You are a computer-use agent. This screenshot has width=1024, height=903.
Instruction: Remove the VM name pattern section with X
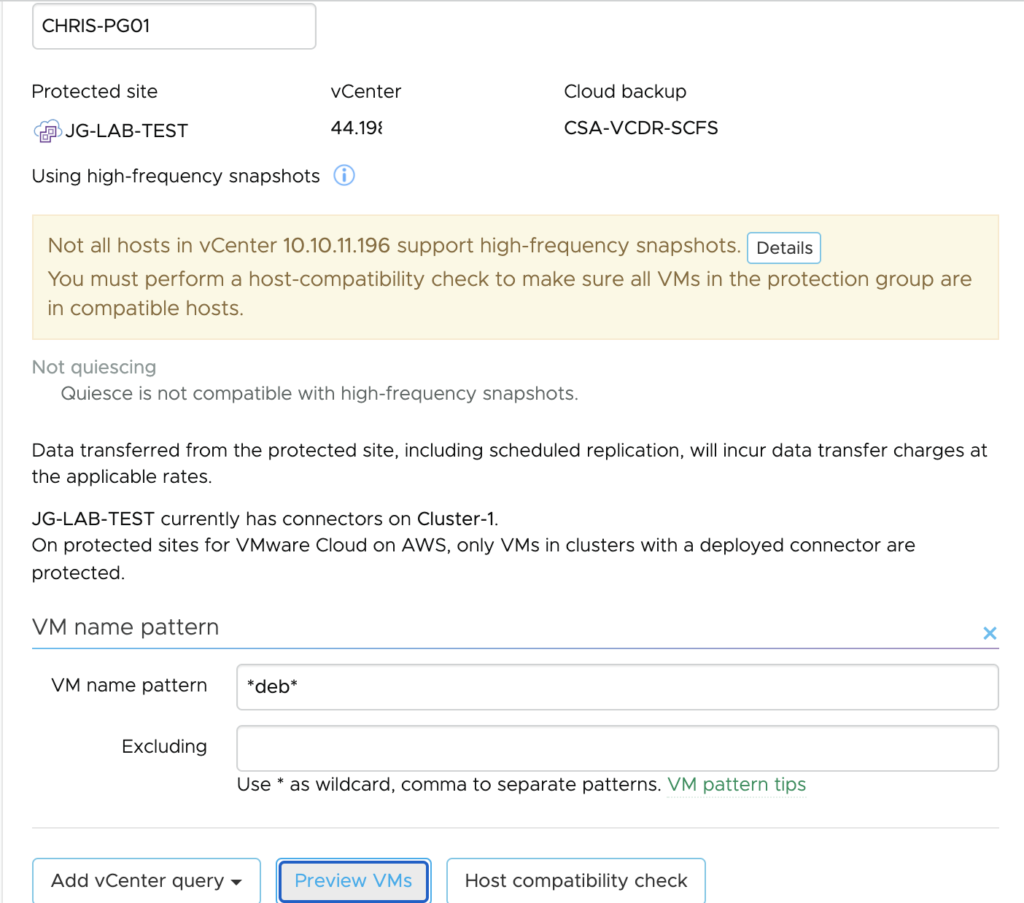coord(989,633)
